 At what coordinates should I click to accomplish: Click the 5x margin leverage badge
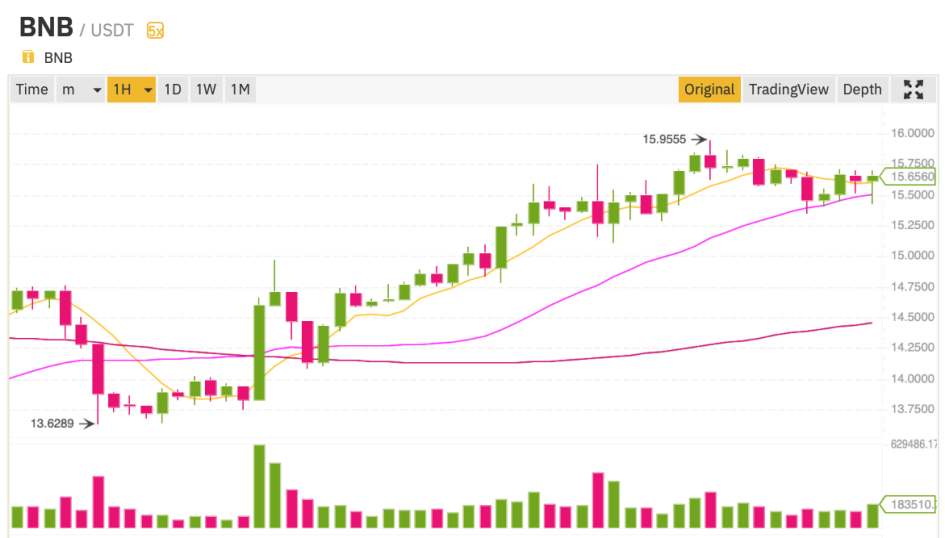[155, 31]
